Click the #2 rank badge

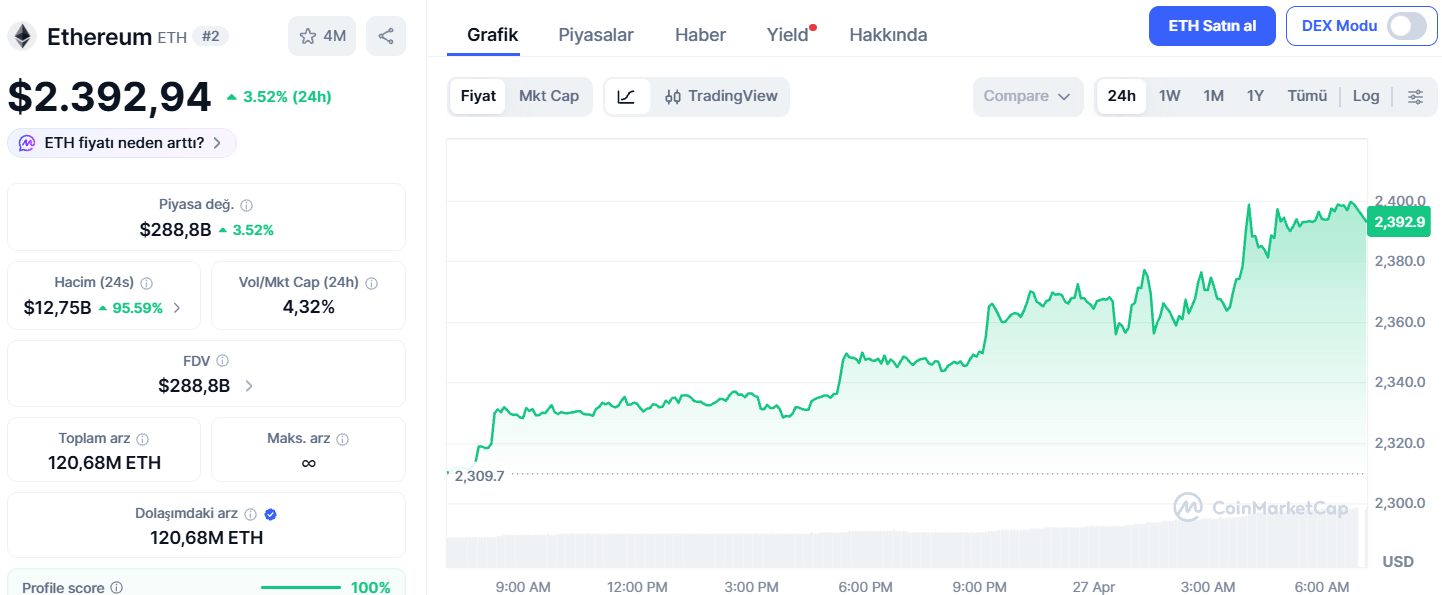pos(210,37)
